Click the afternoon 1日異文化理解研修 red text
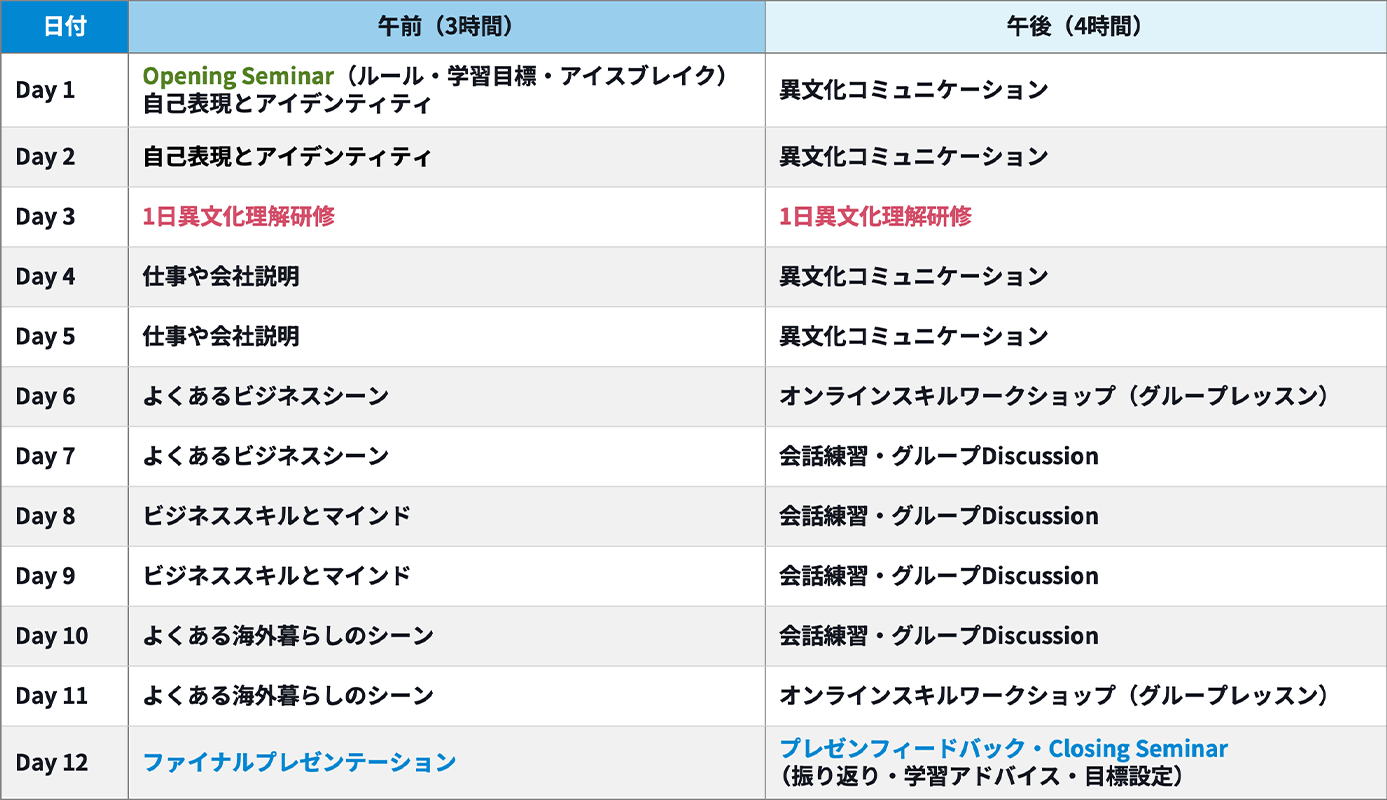 point(875,217)
